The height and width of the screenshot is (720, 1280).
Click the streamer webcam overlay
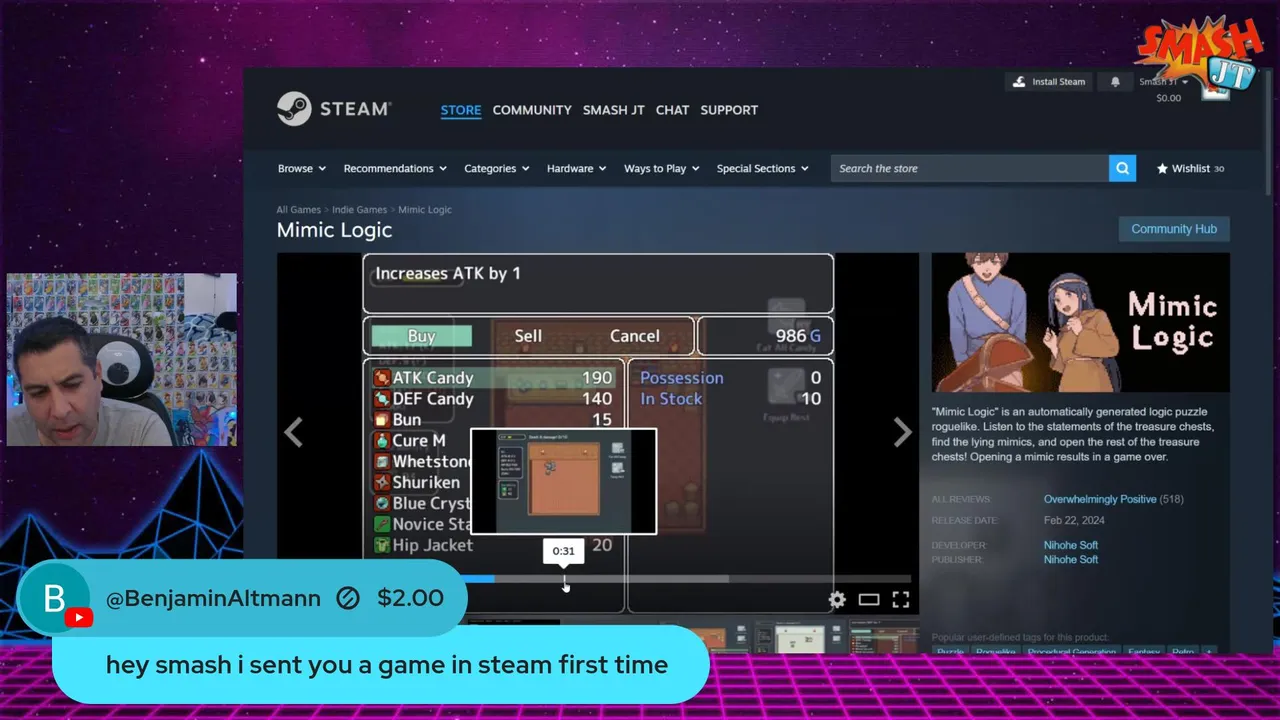122,359
